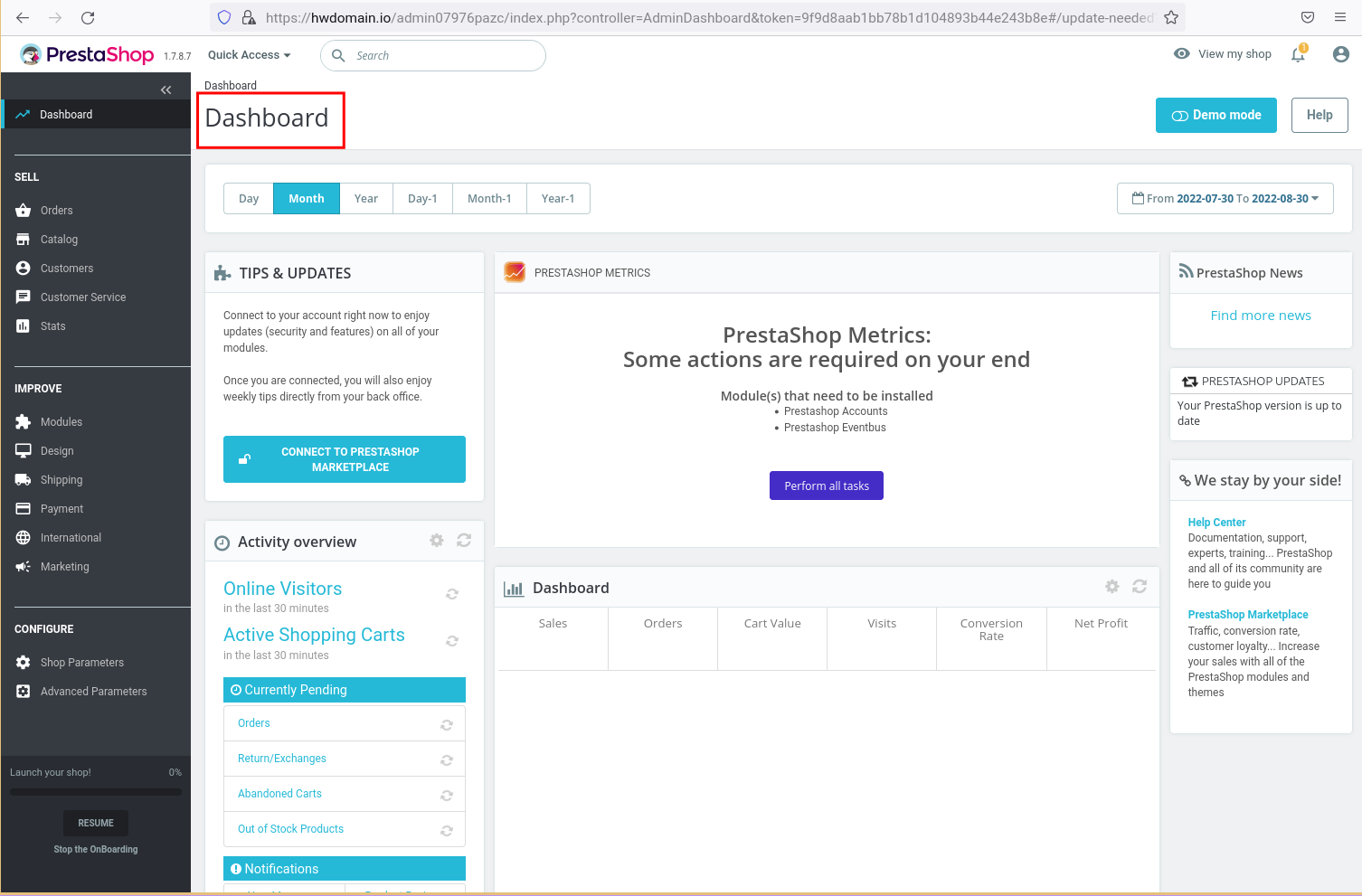This screenshot has width=1362, height=896.
Task: Refresh the Abandoned Carts row
Action: click(447, 796)
